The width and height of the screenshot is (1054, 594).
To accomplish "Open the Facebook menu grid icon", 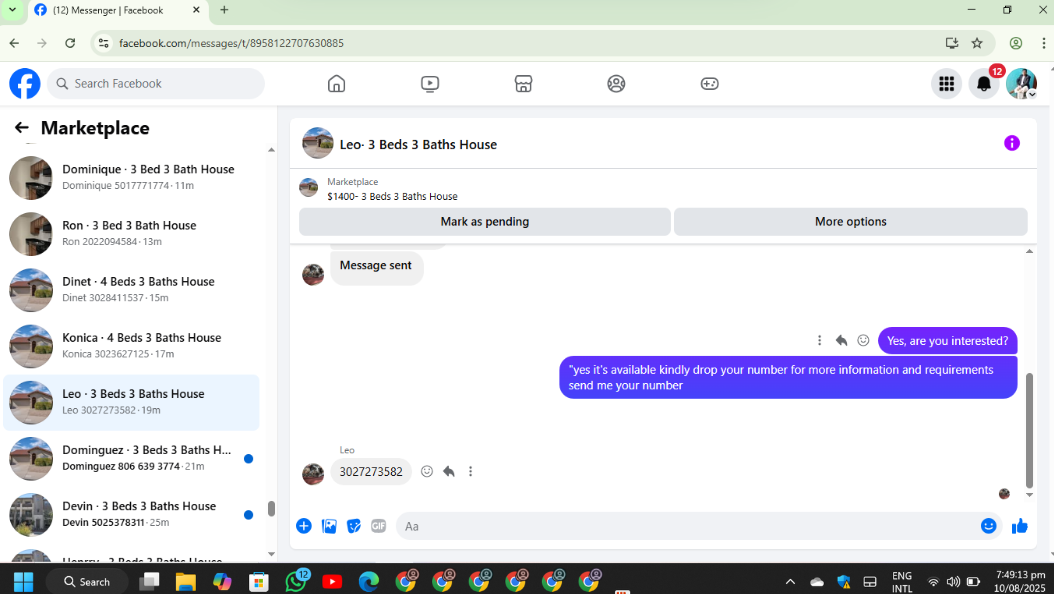I will (946, 84).
